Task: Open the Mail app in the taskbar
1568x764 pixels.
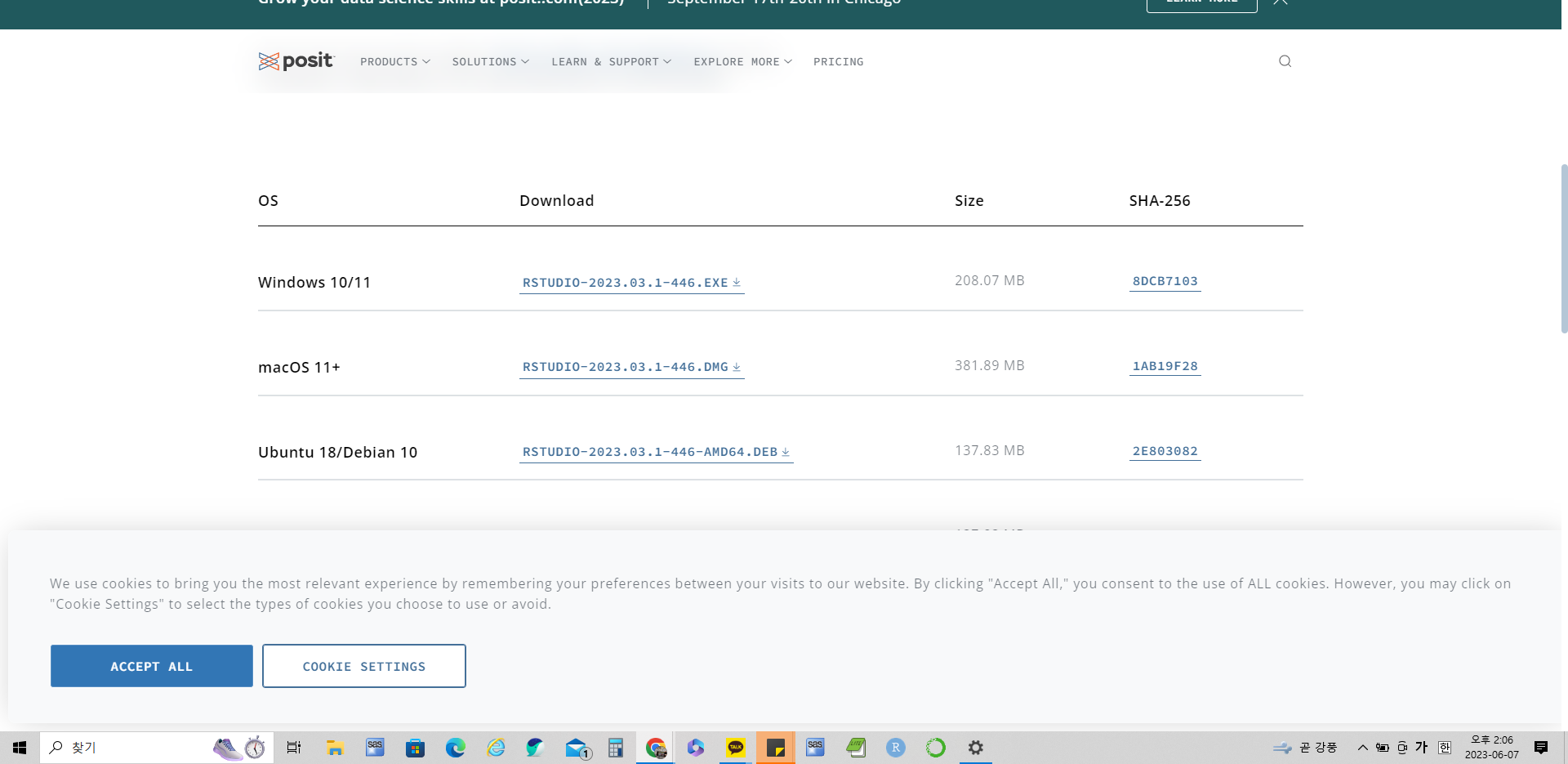Action: (577, 748)
